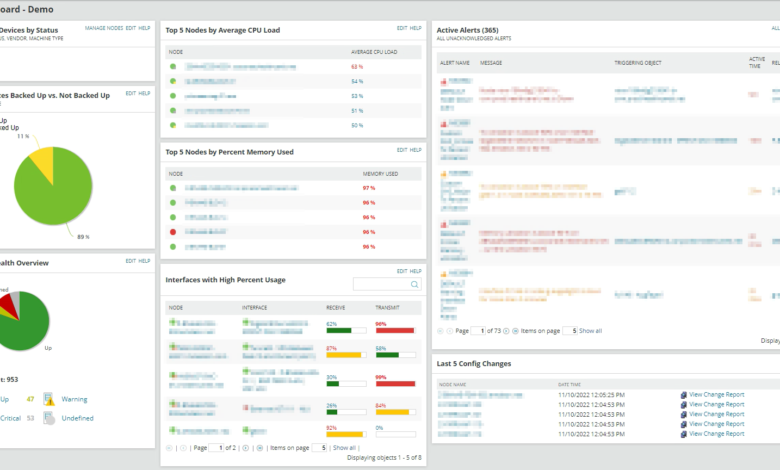
Task: Click the TRANSMIT column header in Interfaces
Action: [x=387, y=307]
